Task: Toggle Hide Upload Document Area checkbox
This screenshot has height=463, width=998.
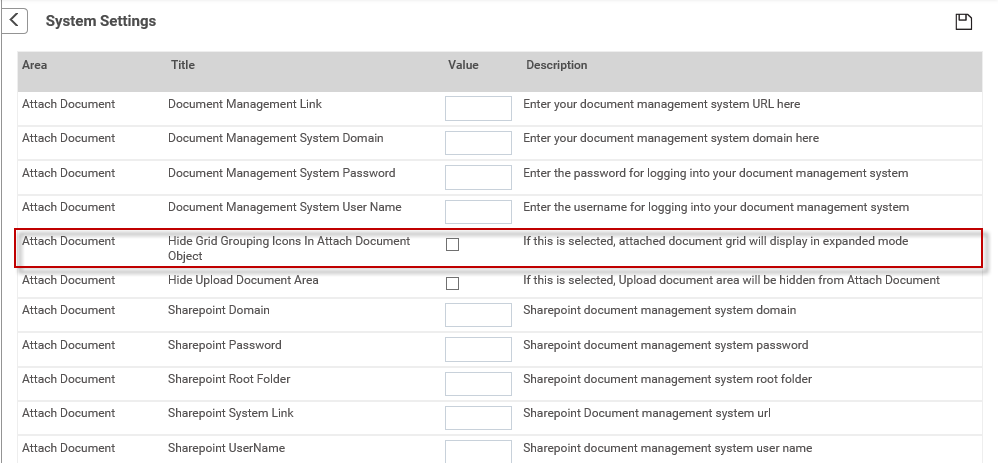Action: tap(453, 283)
